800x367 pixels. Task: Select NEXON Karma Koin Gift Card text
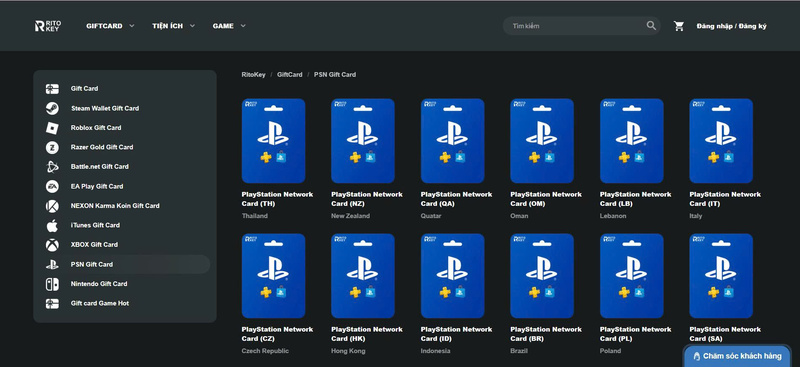pyautogui.click(x=115, y=206)
